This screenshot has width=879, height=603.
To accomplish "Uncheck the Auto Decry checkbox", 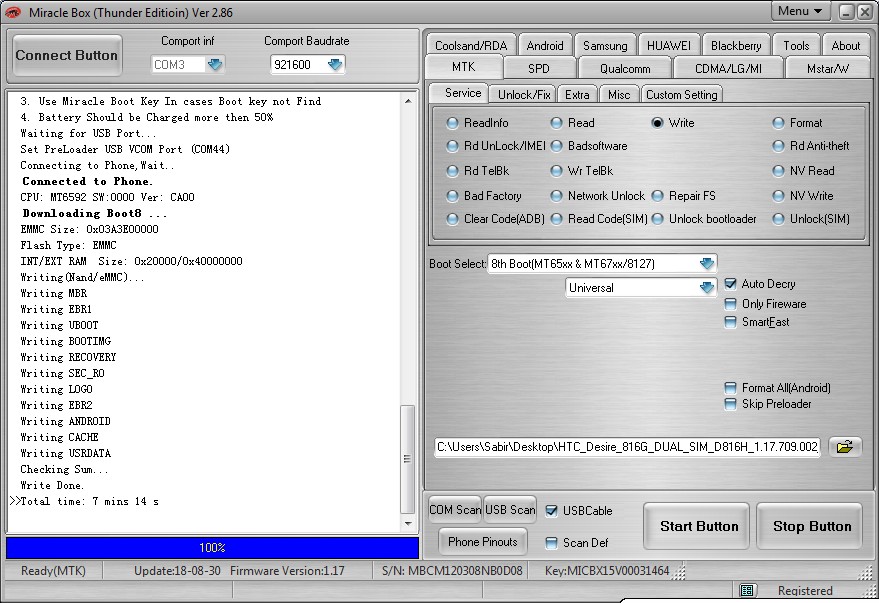I will pos(730,284).
